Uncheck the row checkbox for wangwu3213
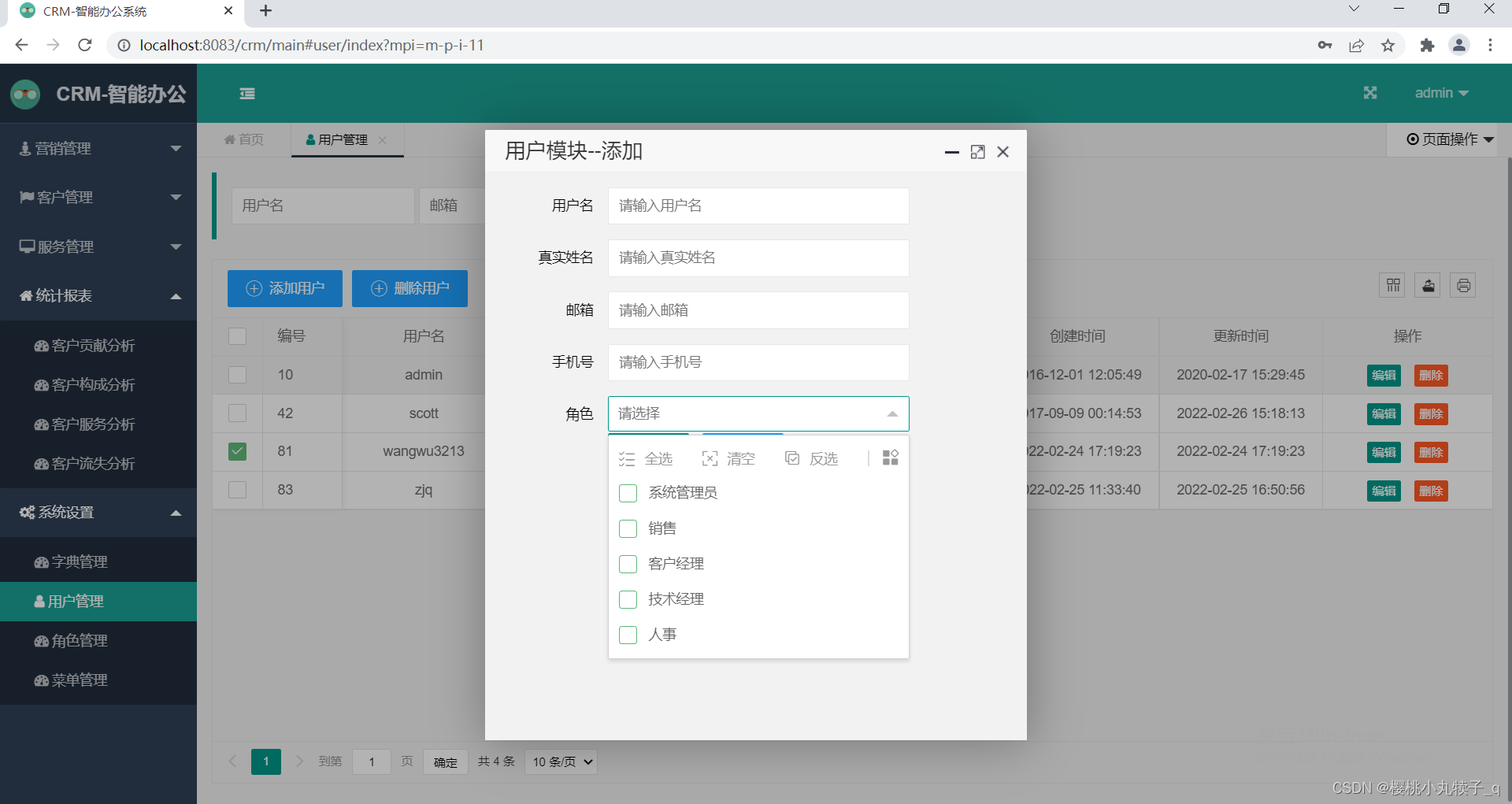 (237, 451)
